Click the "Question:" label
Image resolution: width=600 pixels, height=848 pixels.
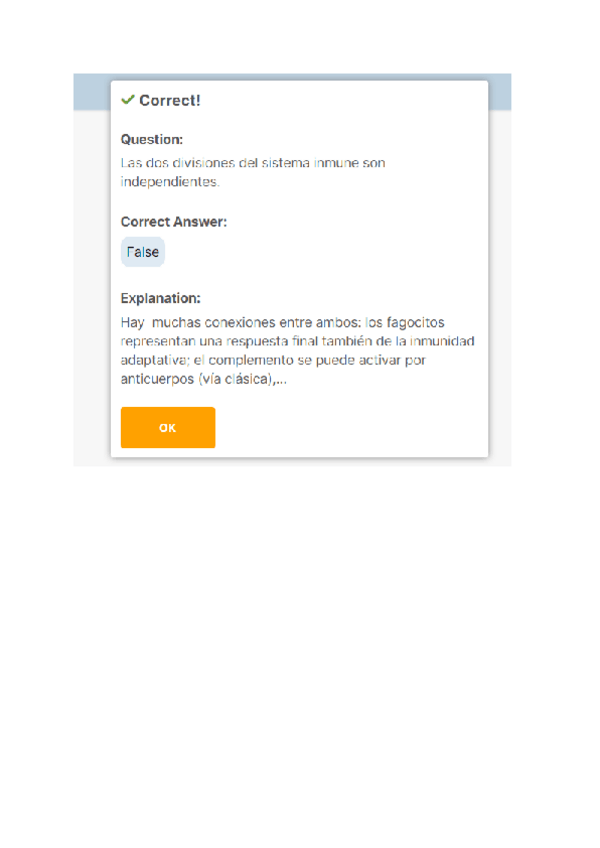pyautogui.click(x=152, y=140)
